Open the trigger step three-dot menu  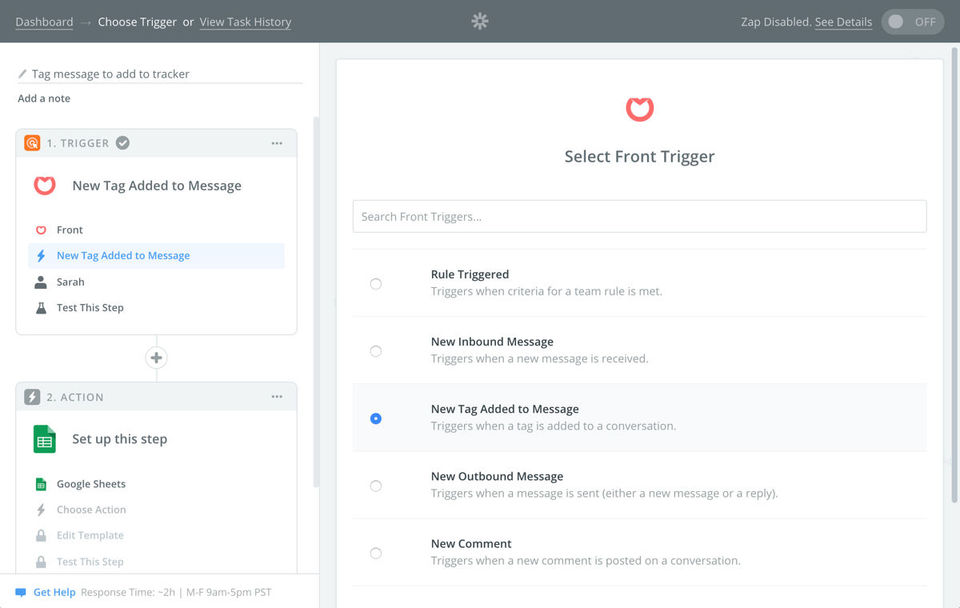pyautogui.click(x=277, y=143)
